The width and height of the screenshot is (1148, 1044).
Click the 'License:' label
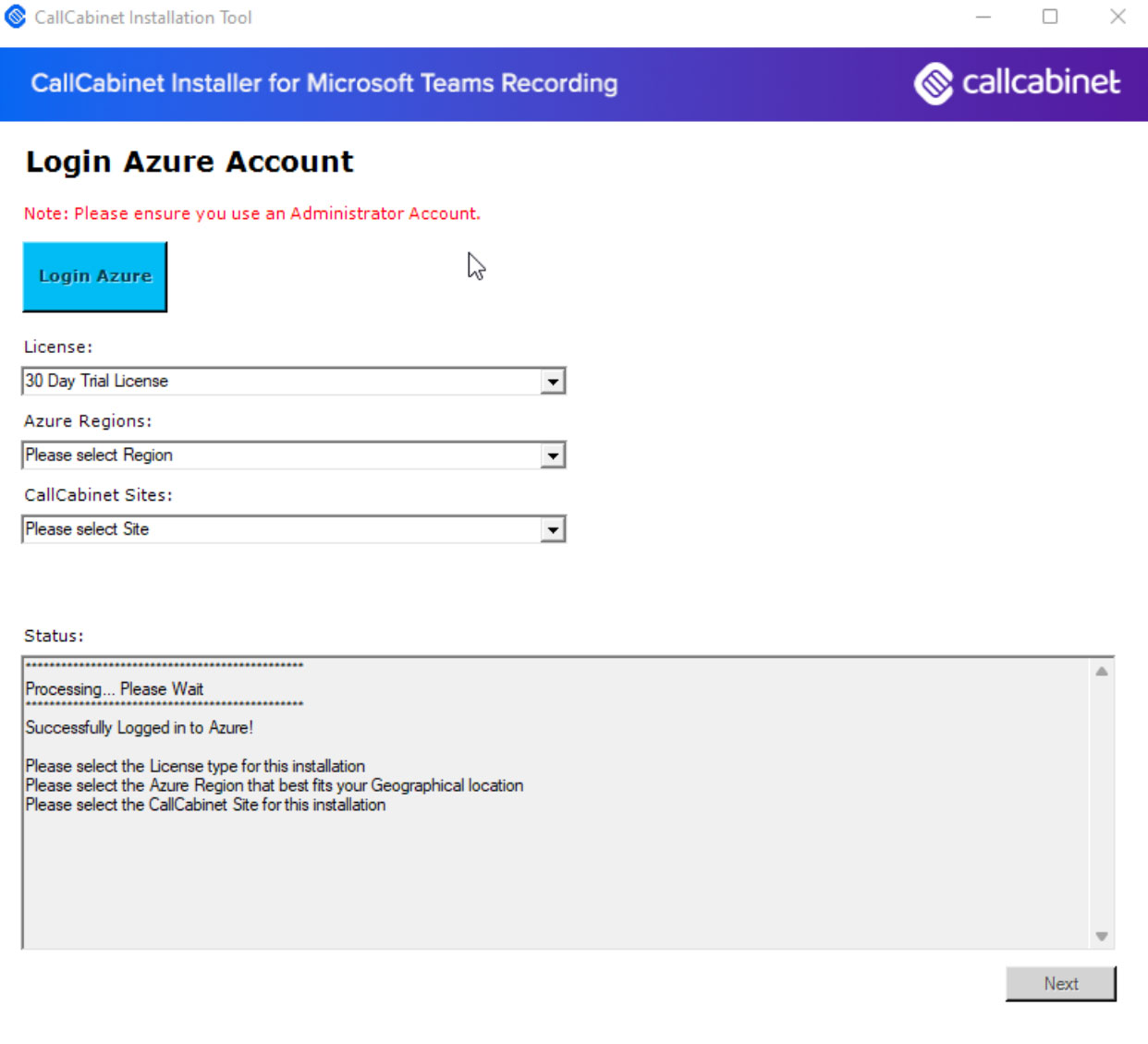(x=58, y=347)
